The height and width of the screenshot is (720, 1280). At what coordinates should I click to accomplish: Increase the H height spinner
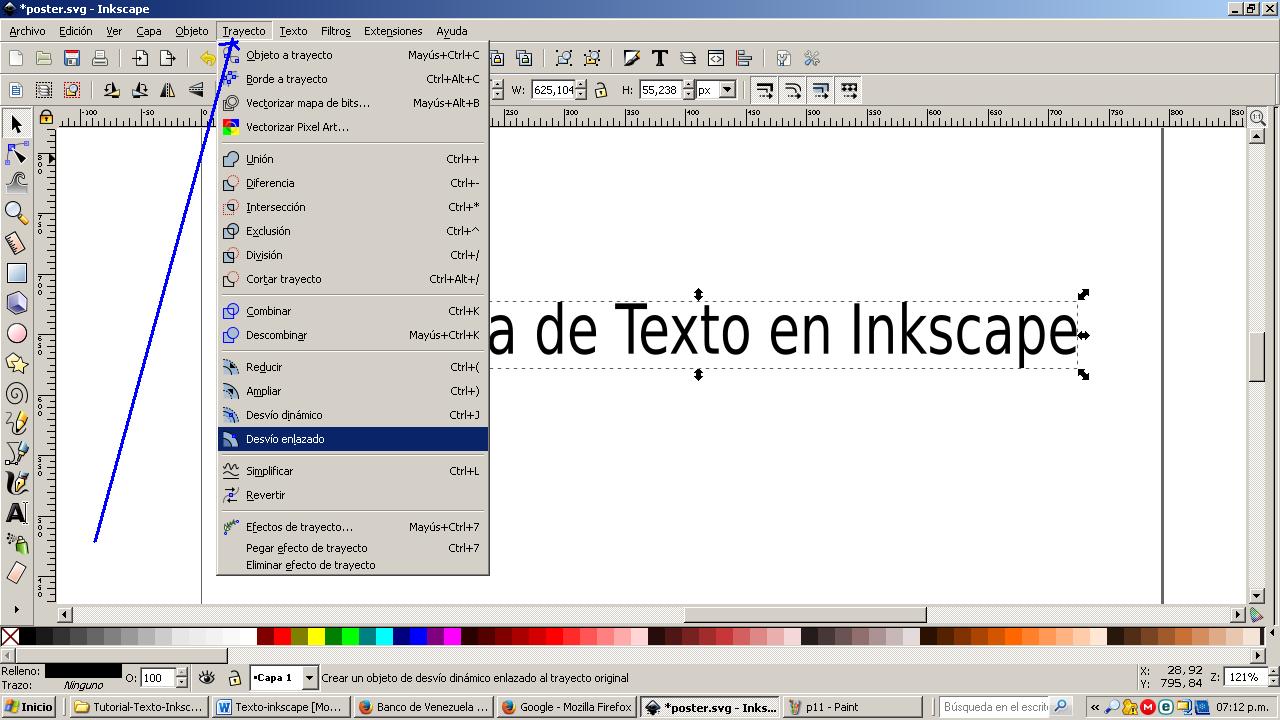(x=688, y=85)
